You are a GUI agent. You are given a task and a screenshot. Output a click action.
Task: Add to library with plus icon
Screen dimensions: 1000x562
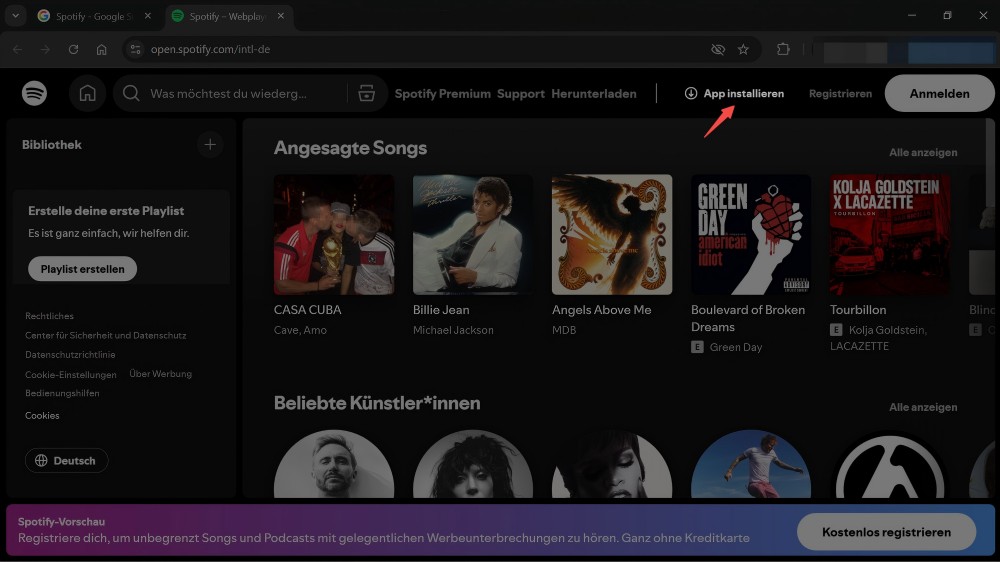tap(210, 145)
